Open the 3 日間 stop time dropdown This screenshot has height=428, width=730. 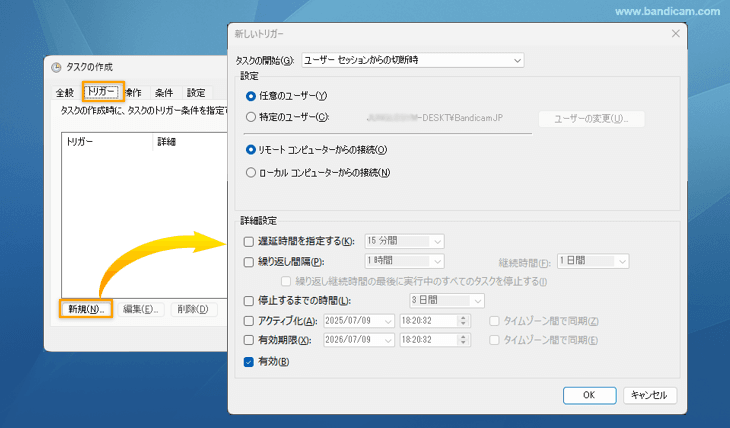[447, 301]
